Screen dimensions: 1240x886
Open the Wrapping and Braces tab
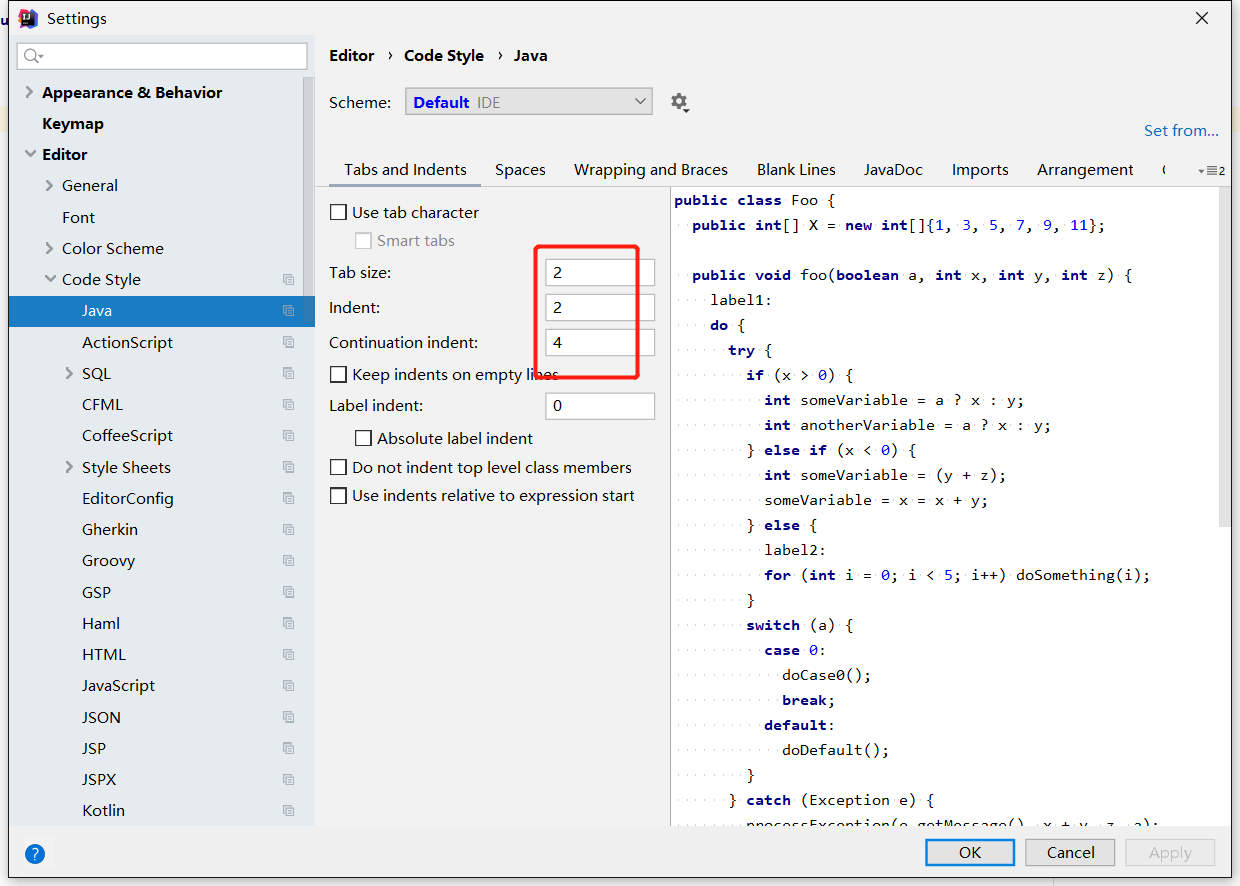tap(651, 170)
